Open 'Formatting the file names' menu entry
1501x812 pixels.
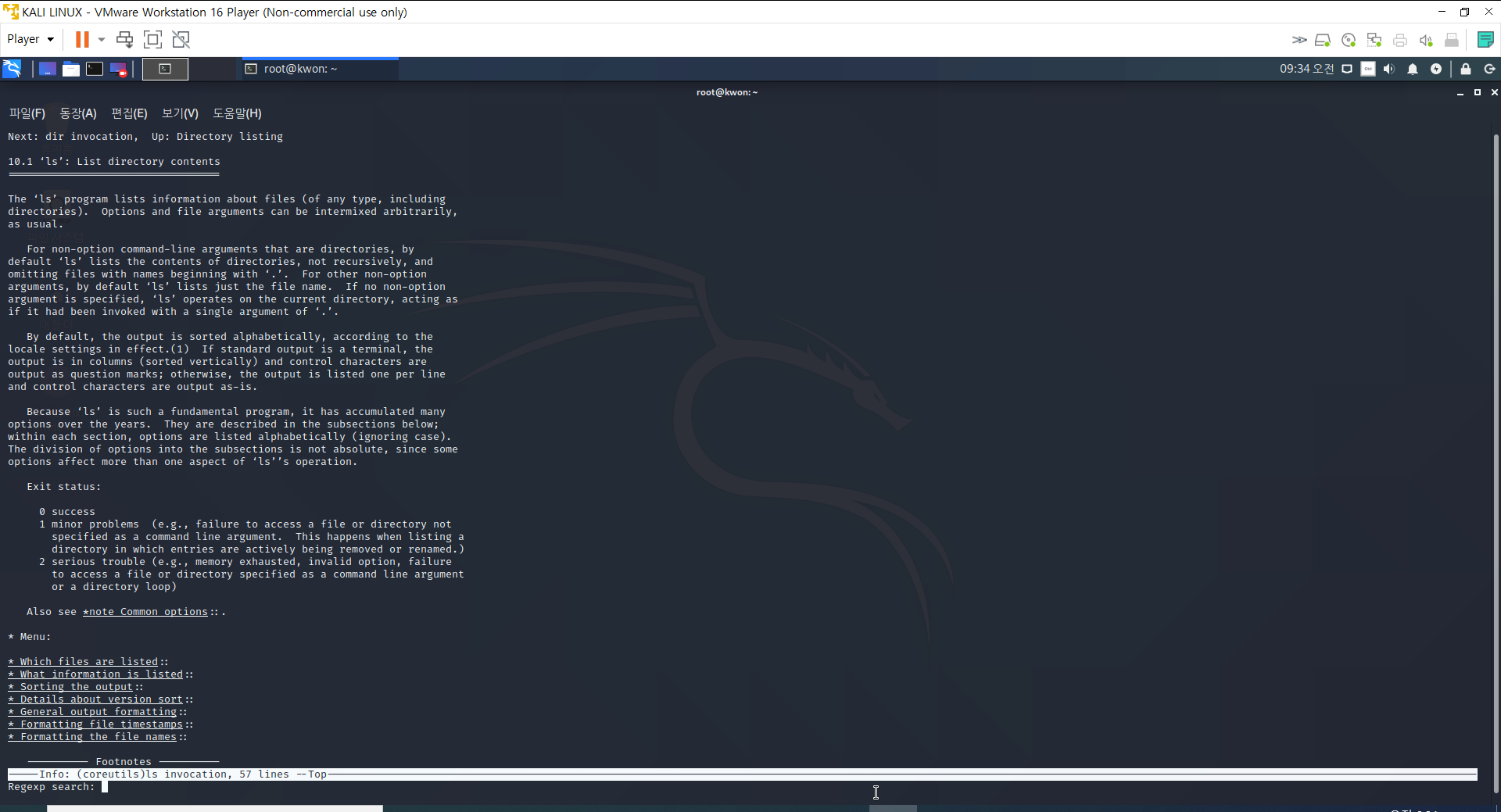click(92, 737)
